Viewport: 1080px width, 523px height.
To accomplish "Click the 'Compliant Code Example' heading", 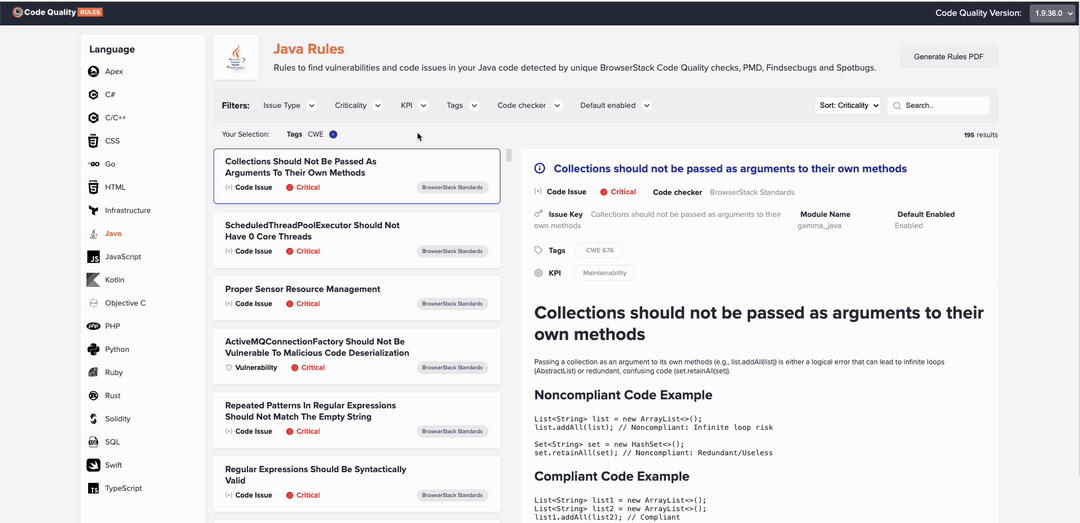I will (612, 476).
